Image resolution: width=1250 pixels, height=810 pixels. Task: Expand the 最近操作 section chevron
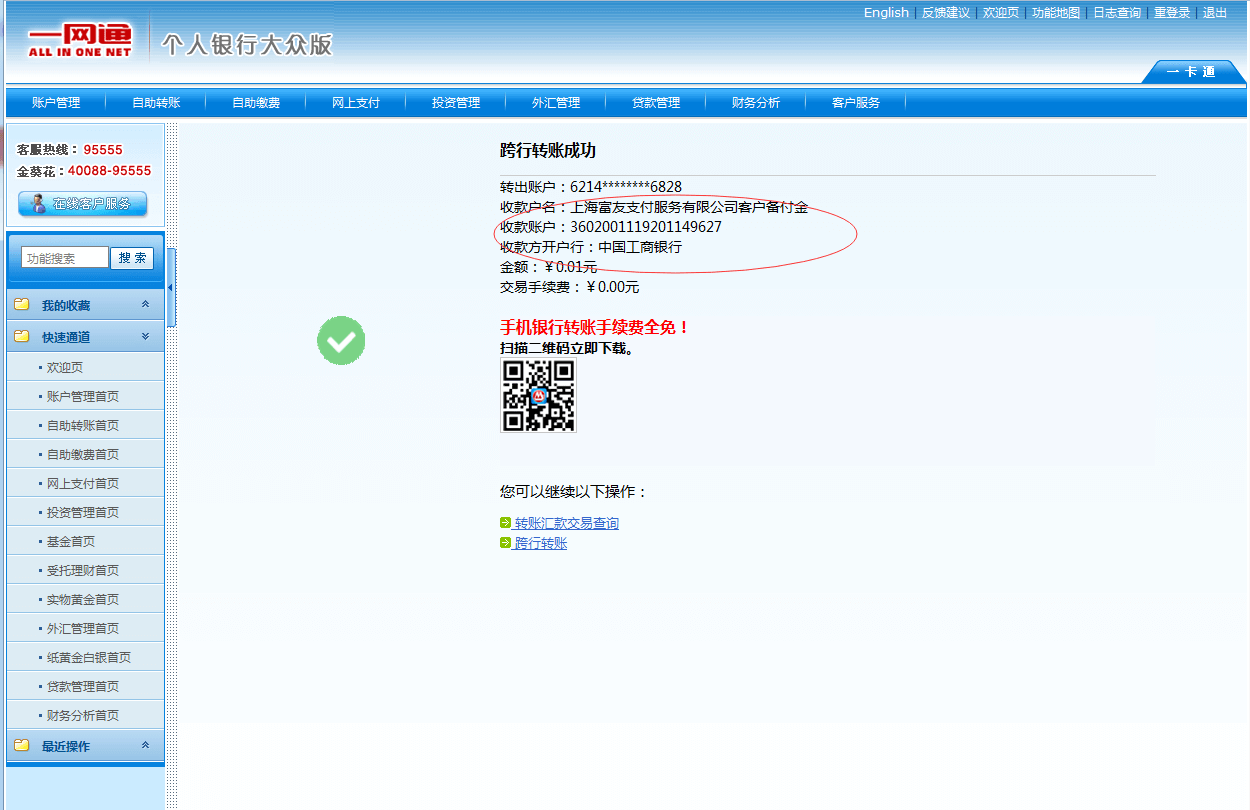tap(145, 746)
